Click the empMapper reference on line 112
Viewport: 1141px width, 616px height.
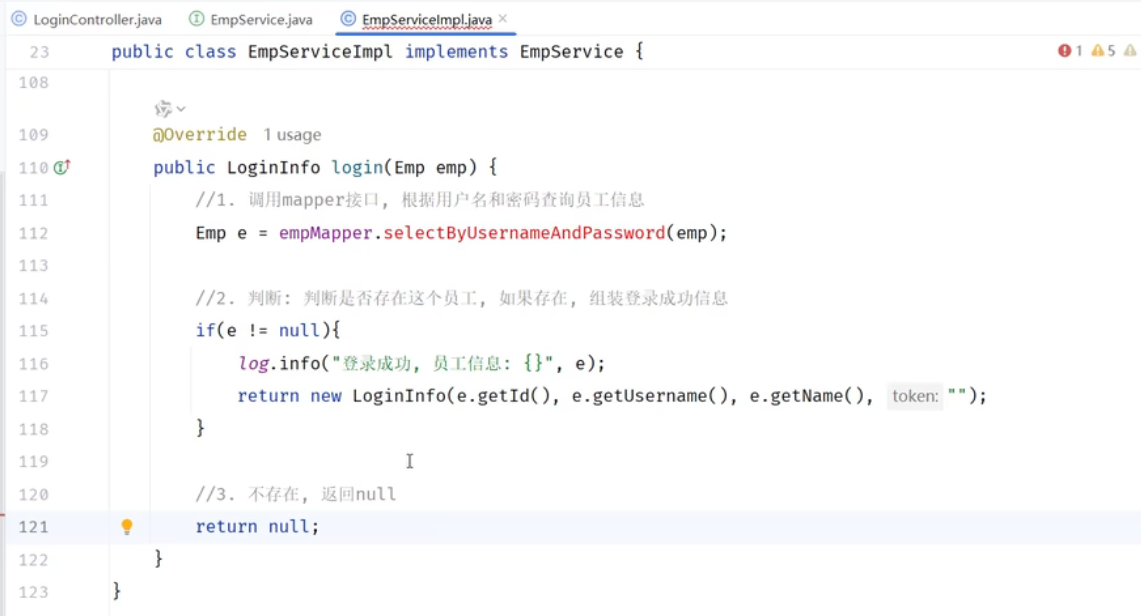point(325,233)
